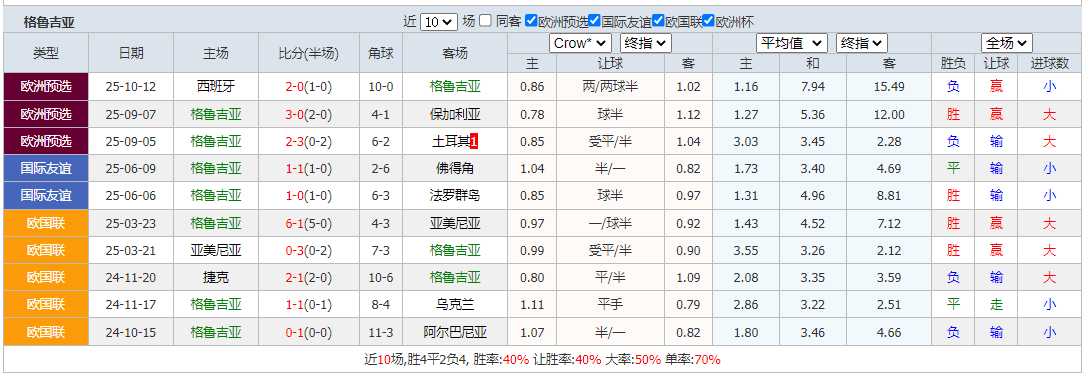Image resolution: width=1086 pixels, height=377 pixels.
Task: Click the 近10场 summary line at bottom
Action: [x=542, y=360]
